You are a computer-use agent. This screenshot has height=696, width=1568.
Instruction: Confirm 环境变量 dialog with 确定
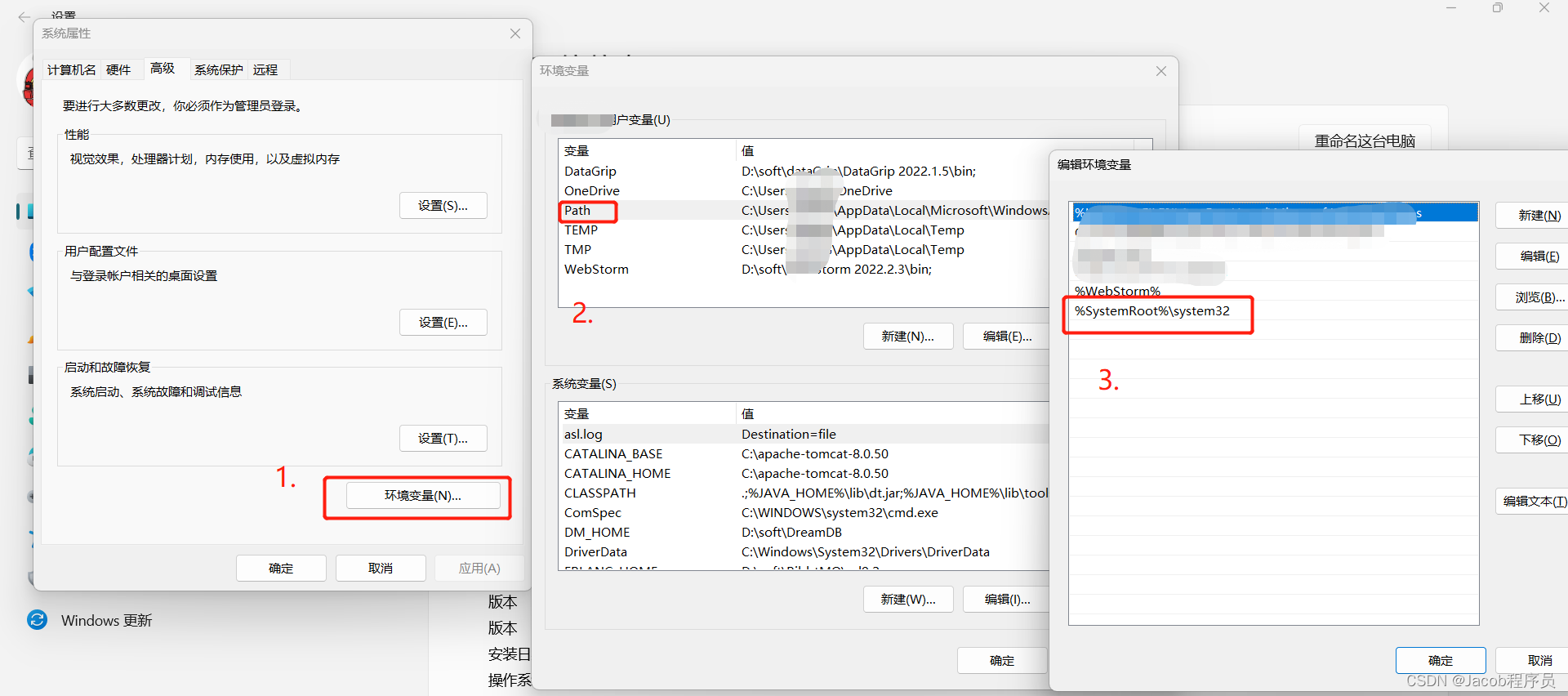point(1002,661)
